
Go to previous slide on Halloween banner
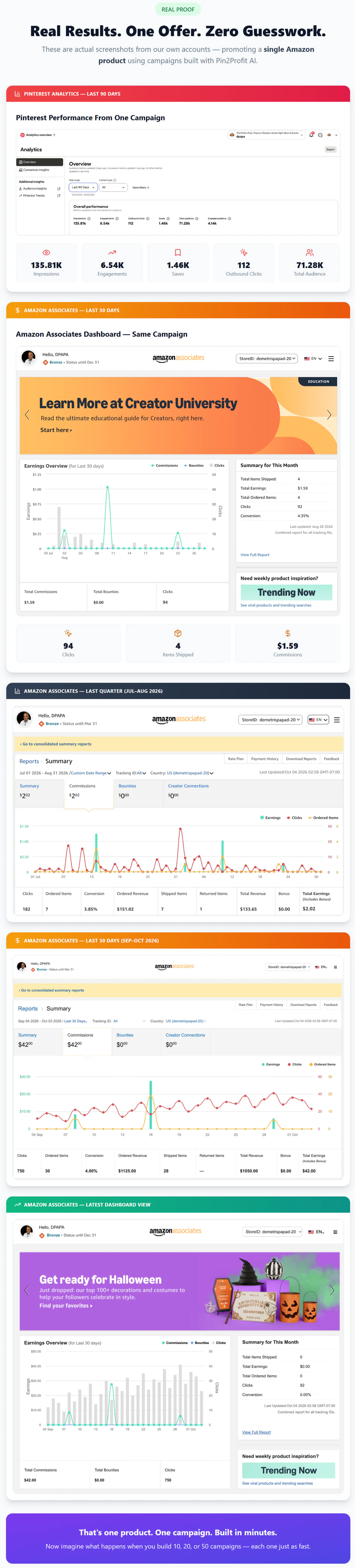coord(26,1290)
